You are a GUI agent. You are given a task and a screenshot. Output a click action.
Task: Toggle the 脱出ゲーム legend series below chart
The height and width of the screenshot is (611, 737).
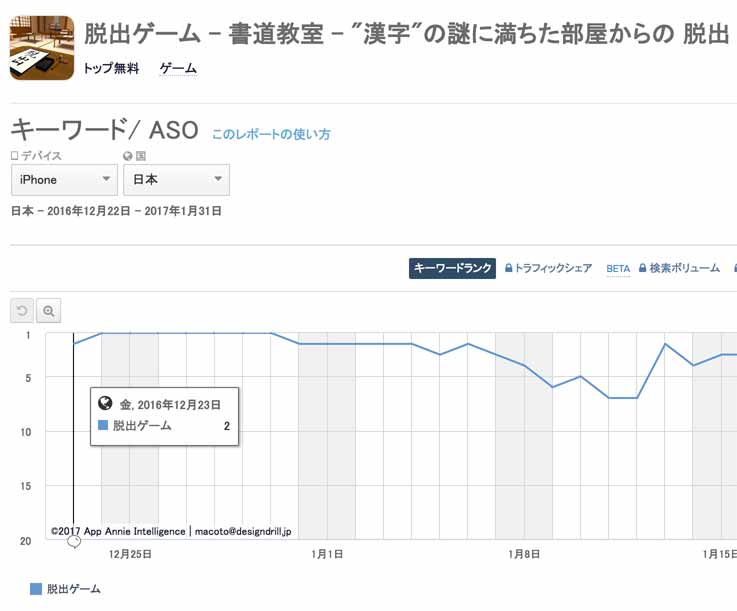(x=66, y=589)
